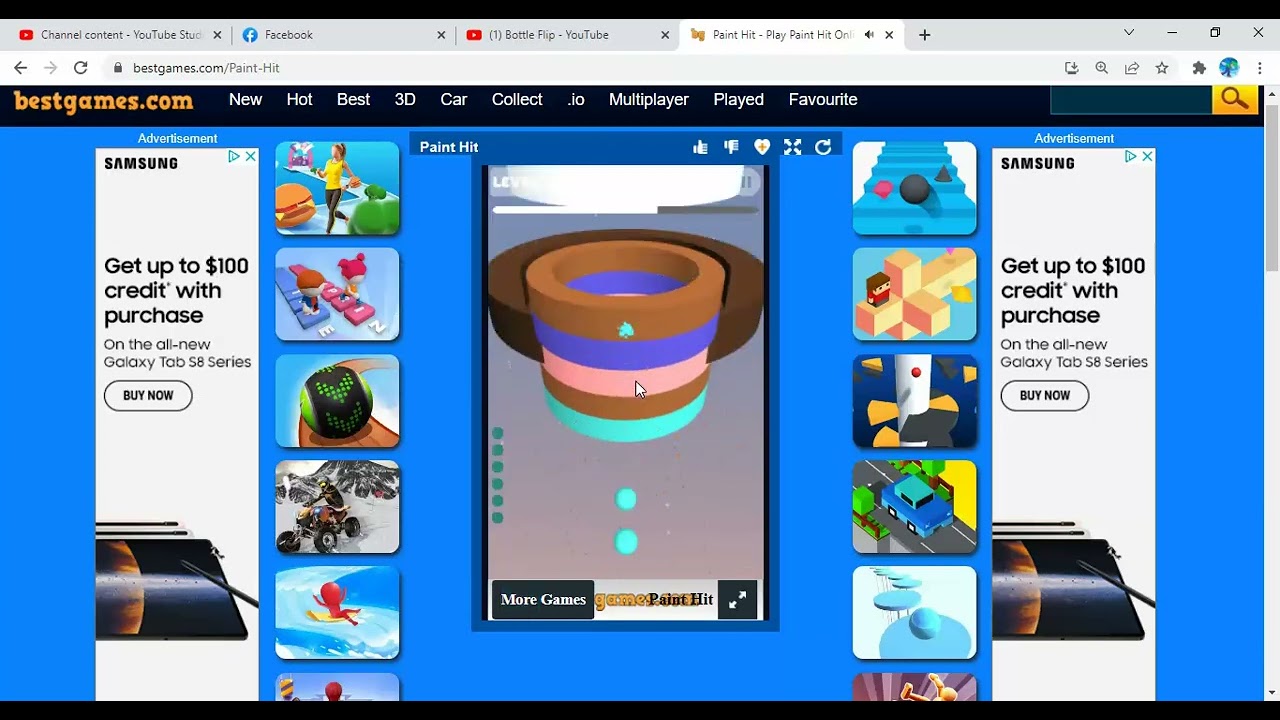
Task: Open the green dotted rolling ball game thumbnail
Action: click(x=338, y=401)
